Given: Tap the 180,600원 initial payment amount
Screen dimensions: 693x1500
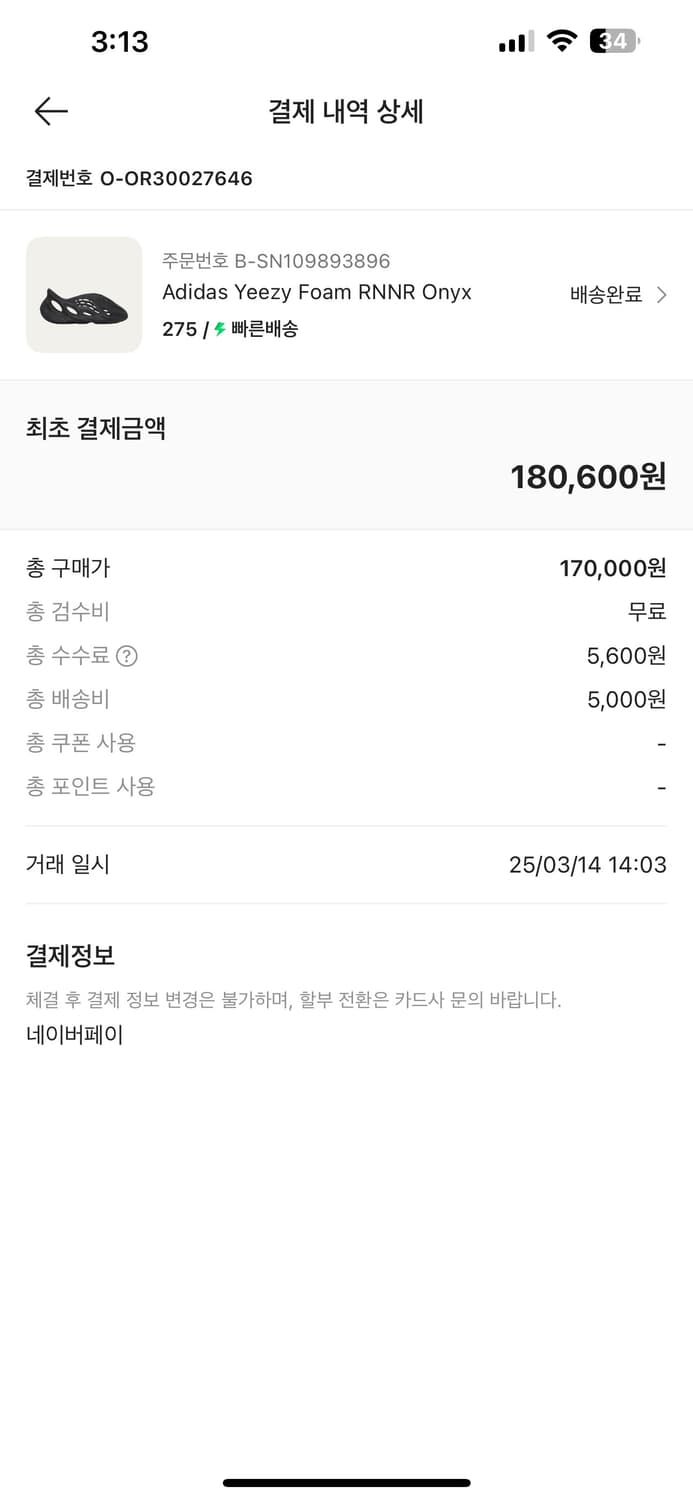Looking at the screenshot, I should pyautogui.click(x=588, y=477).
